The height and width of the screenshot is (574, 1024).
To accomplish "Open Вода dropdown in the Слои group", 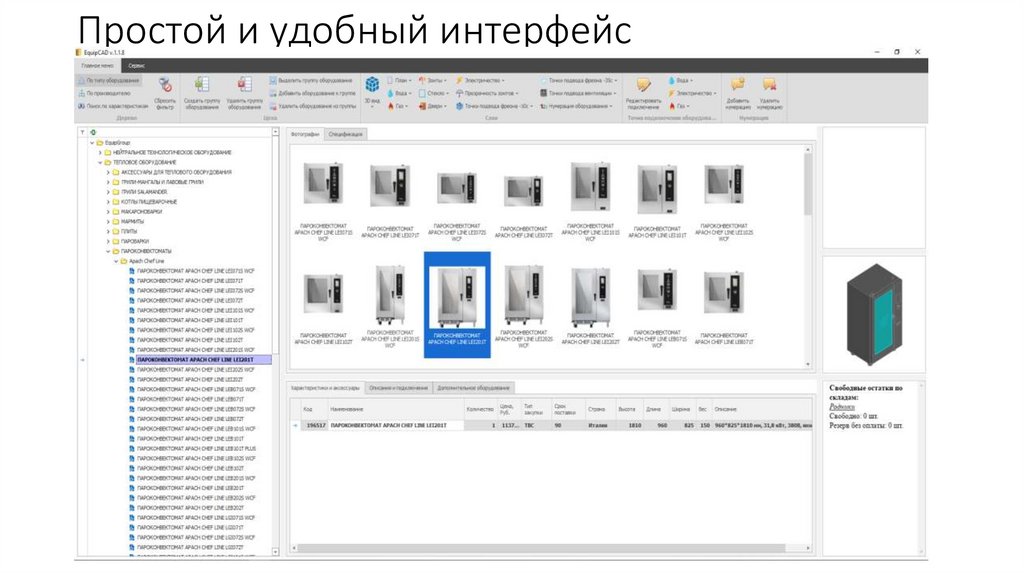I will 400,93.
